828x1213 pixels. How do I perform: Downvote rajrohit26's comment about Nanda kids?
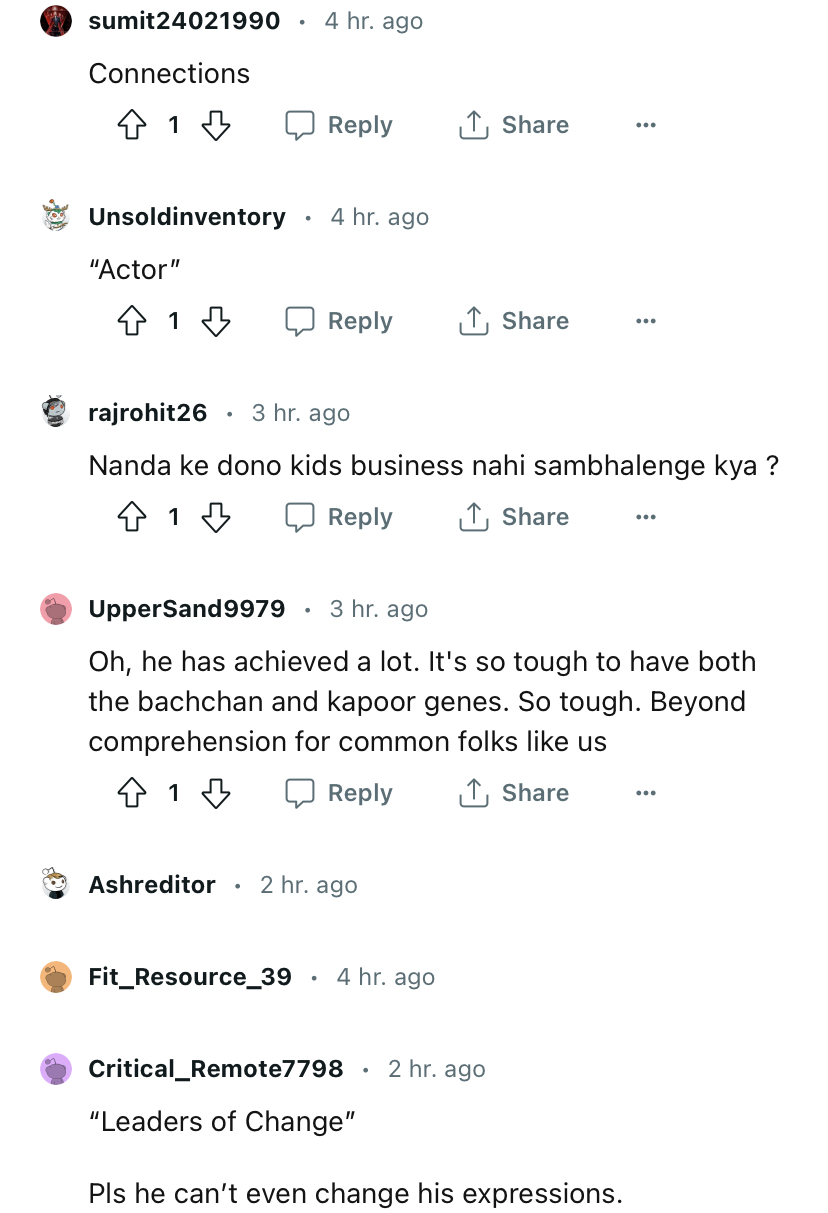point(216,517)
